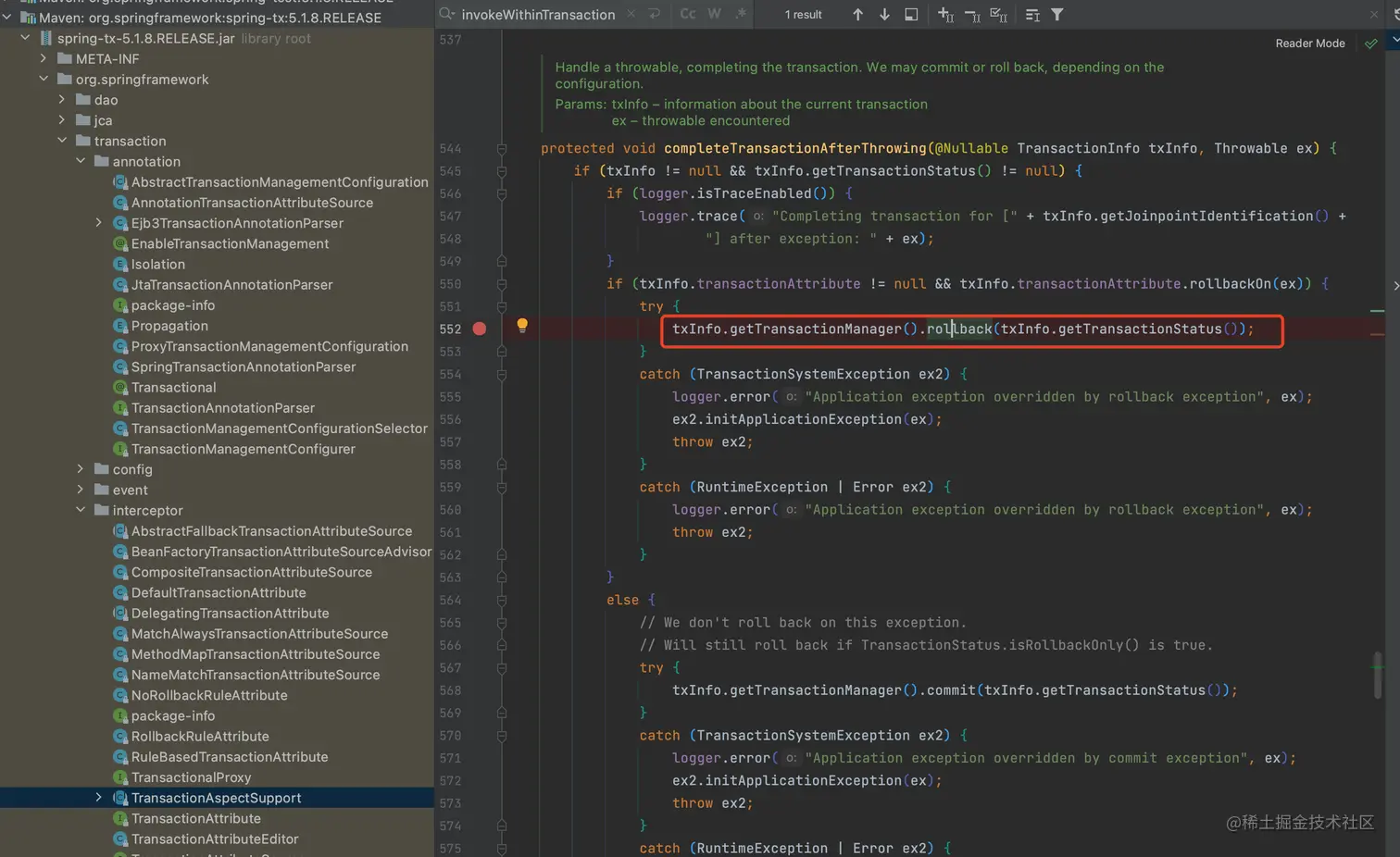This screenshot has height=857, width=1400.
Task: Click the Isolation enum icon
Action: (119, 265)
